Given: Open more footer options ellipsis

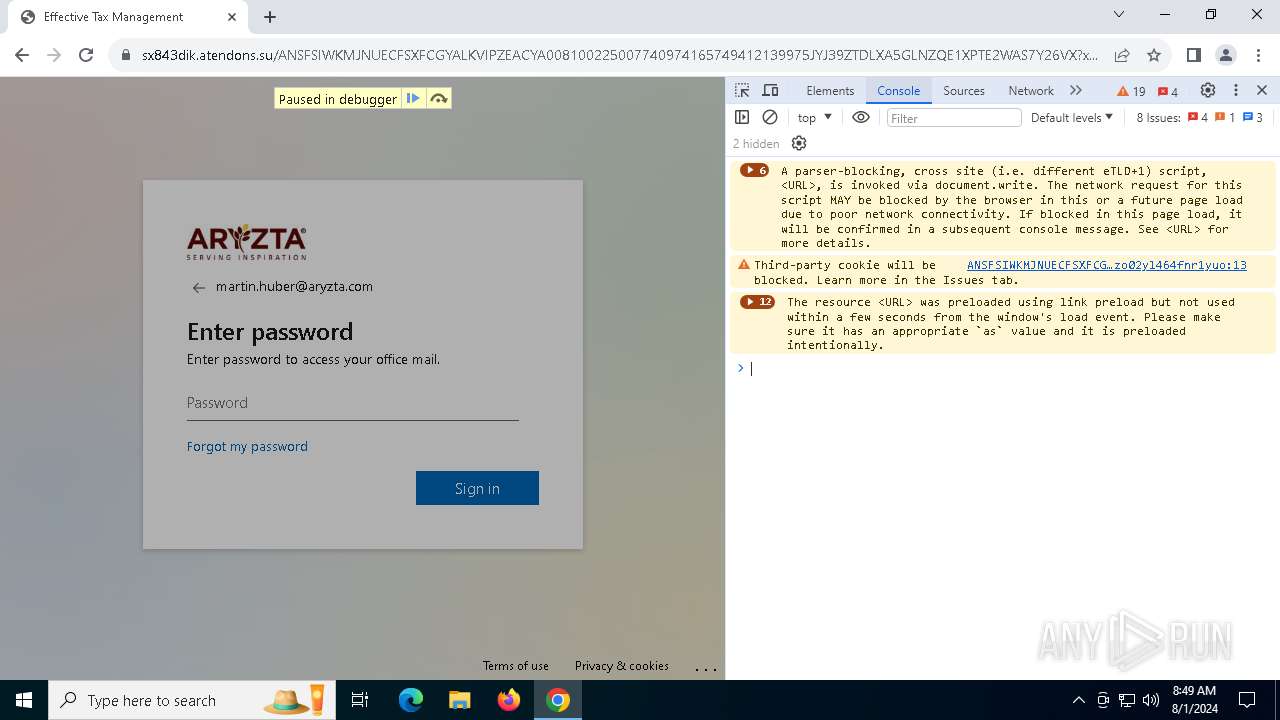Looking at the screenshot, I should pos(706,667).
